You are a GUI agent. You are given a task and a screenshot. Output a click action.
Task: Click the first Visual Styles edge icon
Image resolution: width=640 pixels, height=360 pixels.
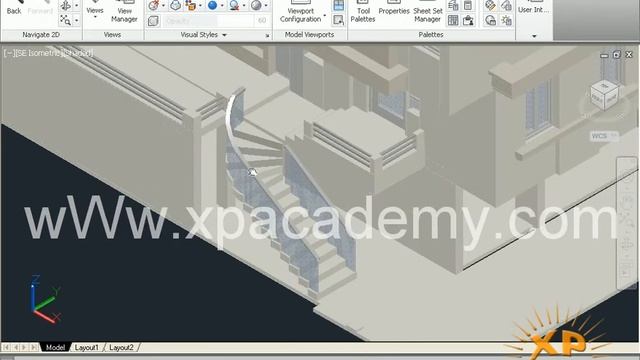[154, 5]
